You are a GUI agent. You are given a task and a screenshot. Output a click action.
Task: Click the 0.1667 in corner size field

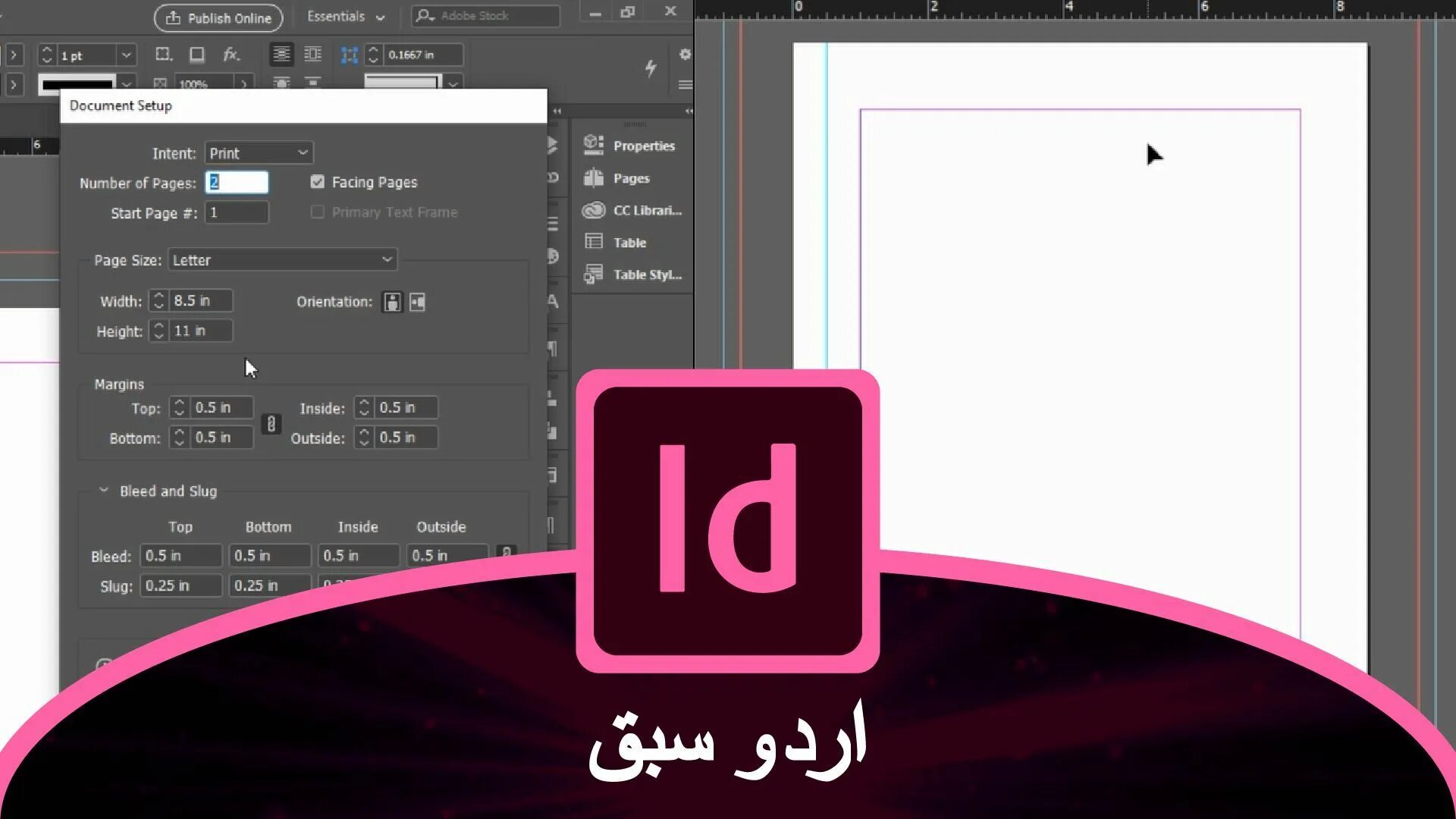click(423, 55)
